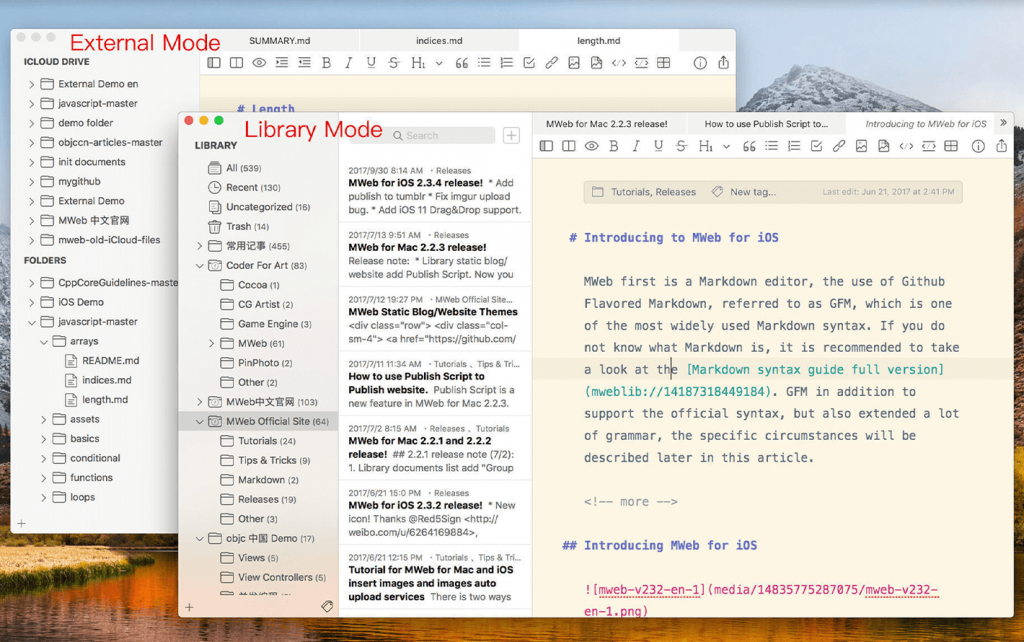Click Markdown syntax guide full version link
The image size is (1024, 642).
(815, 370)
